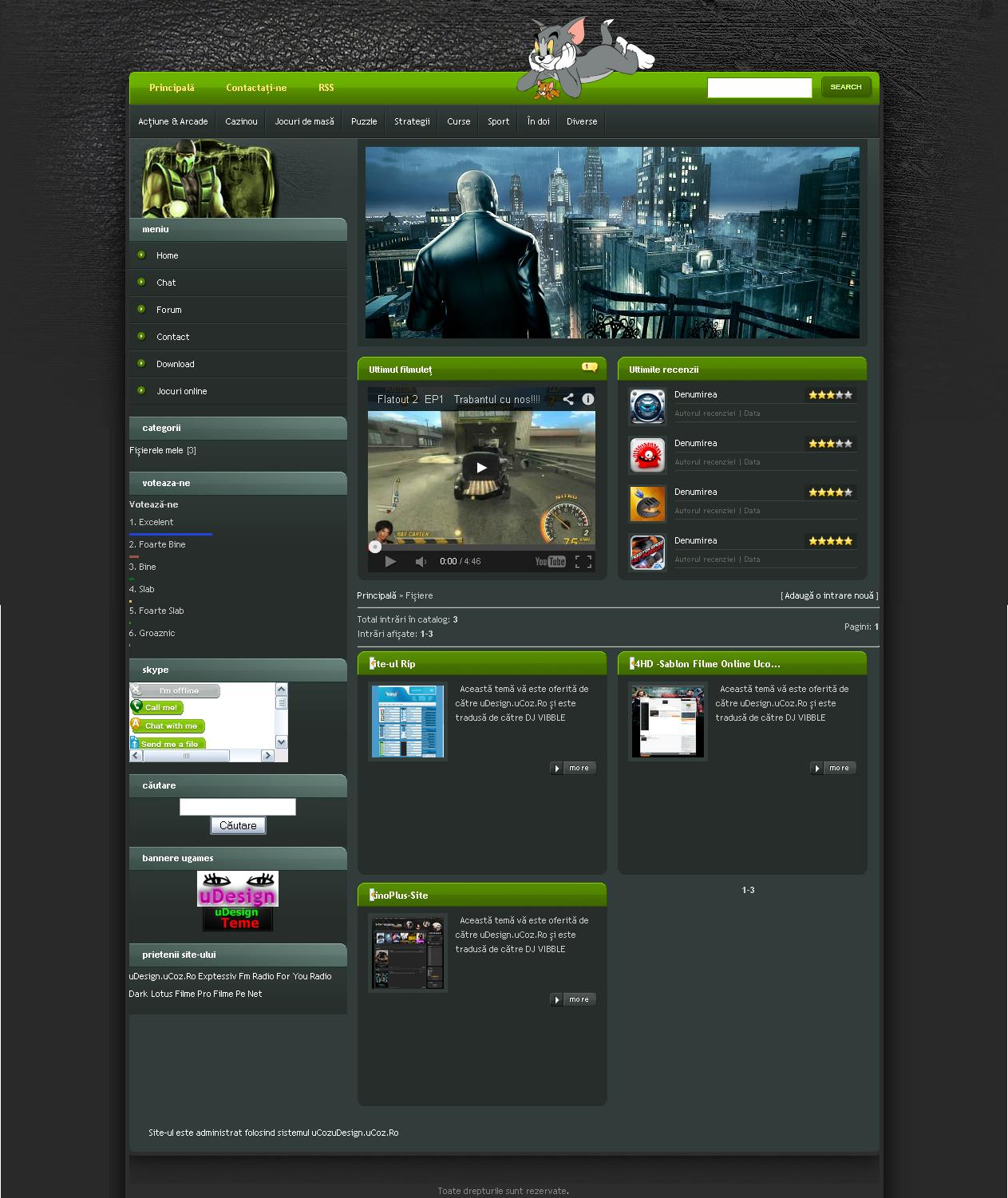This screenshot has width=1008, height=1198.
Task: Click the Skype Call me button
Action: point(157,707)
